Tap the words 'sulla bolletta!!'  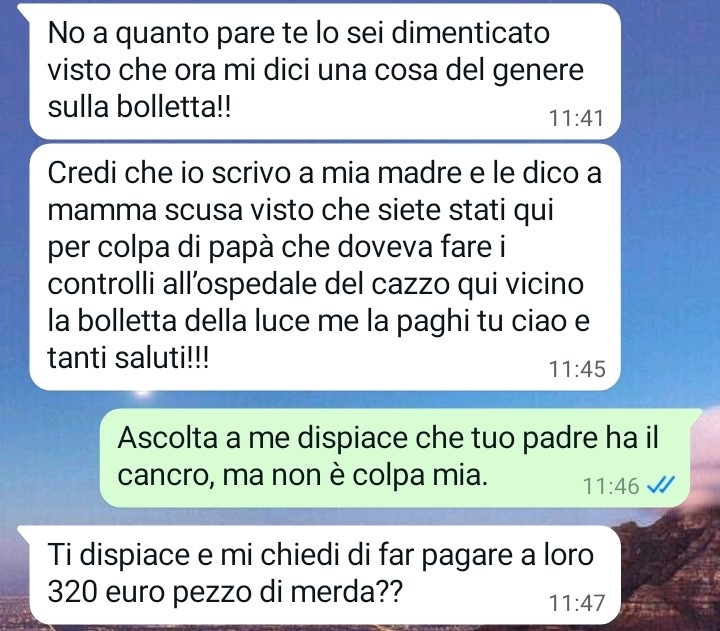click(x=140, y=107)
